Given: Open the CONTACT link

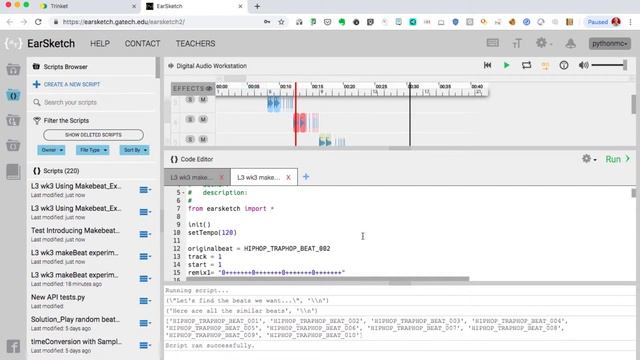Looking at the screenshot, I should (142, 43).
